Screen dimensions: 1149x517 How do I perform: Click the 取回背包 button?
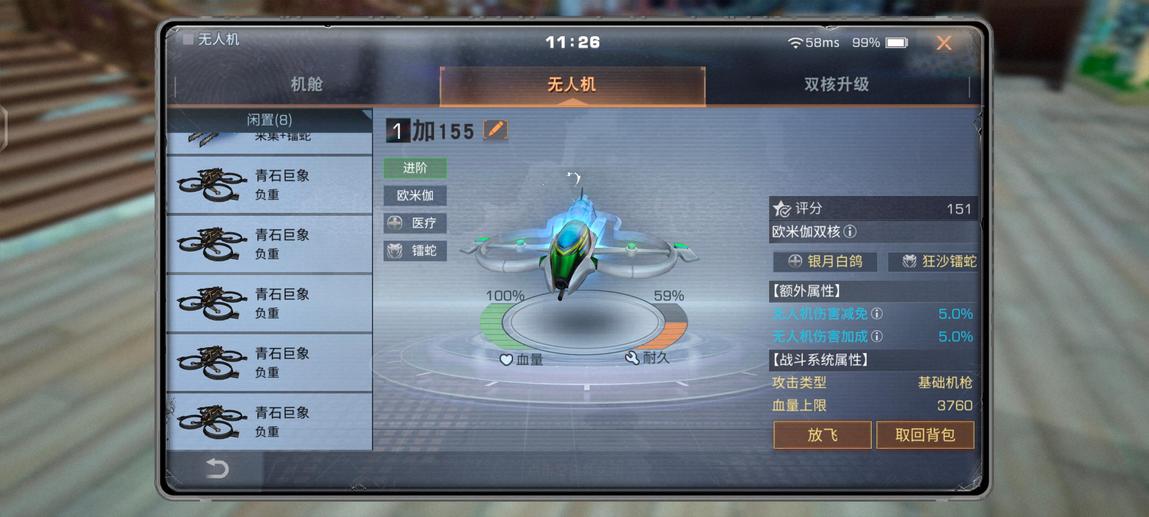click(926, 435)
